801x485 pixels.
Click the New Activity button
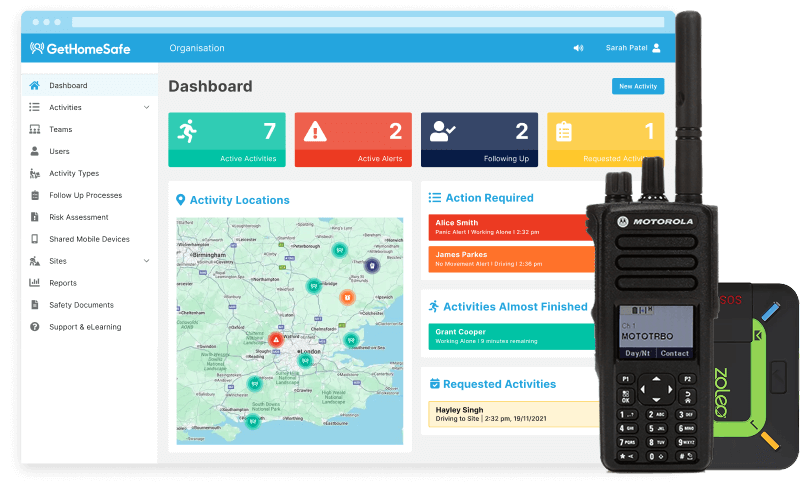pyautogui.click(x=637, y=87)
